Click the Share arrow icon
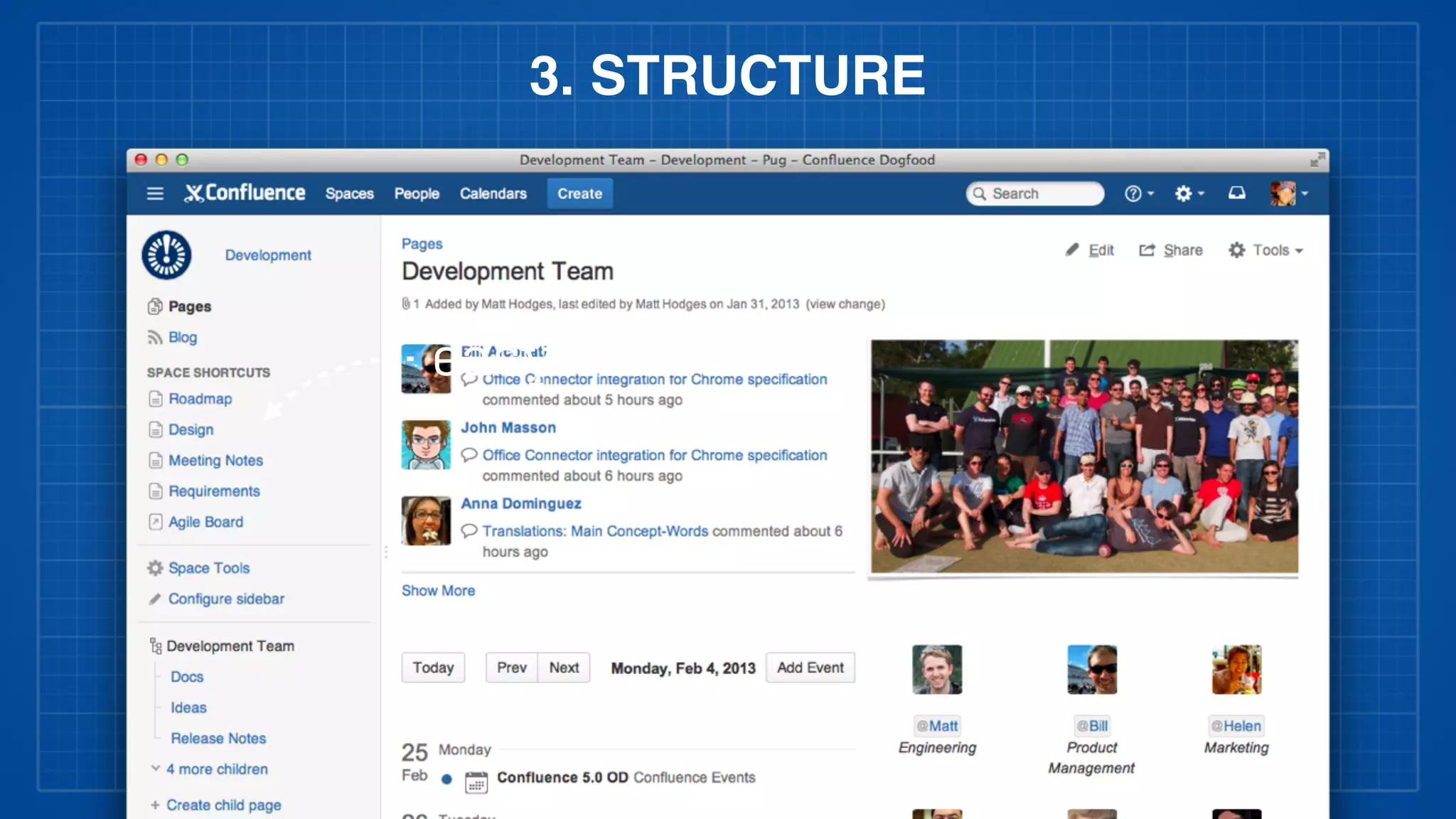1456x819 pixels. pyautogui.click(x=1147, y=250)
